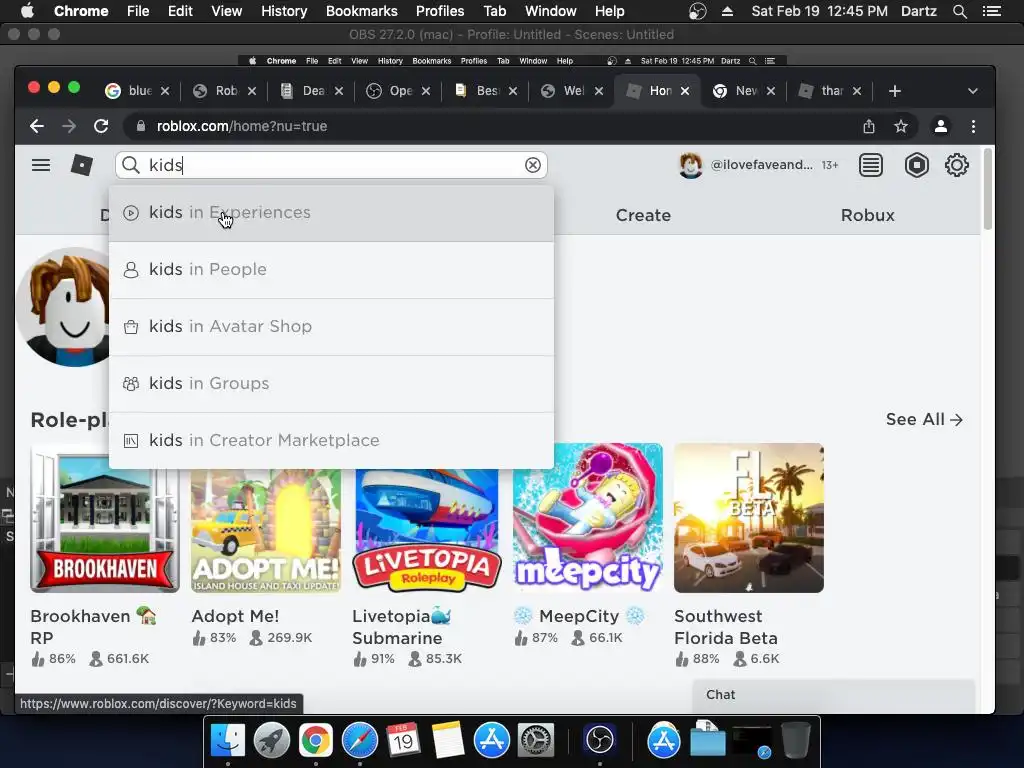Click See All for Role-playing games
1024x768 pixels.
[x=924, y=419]
